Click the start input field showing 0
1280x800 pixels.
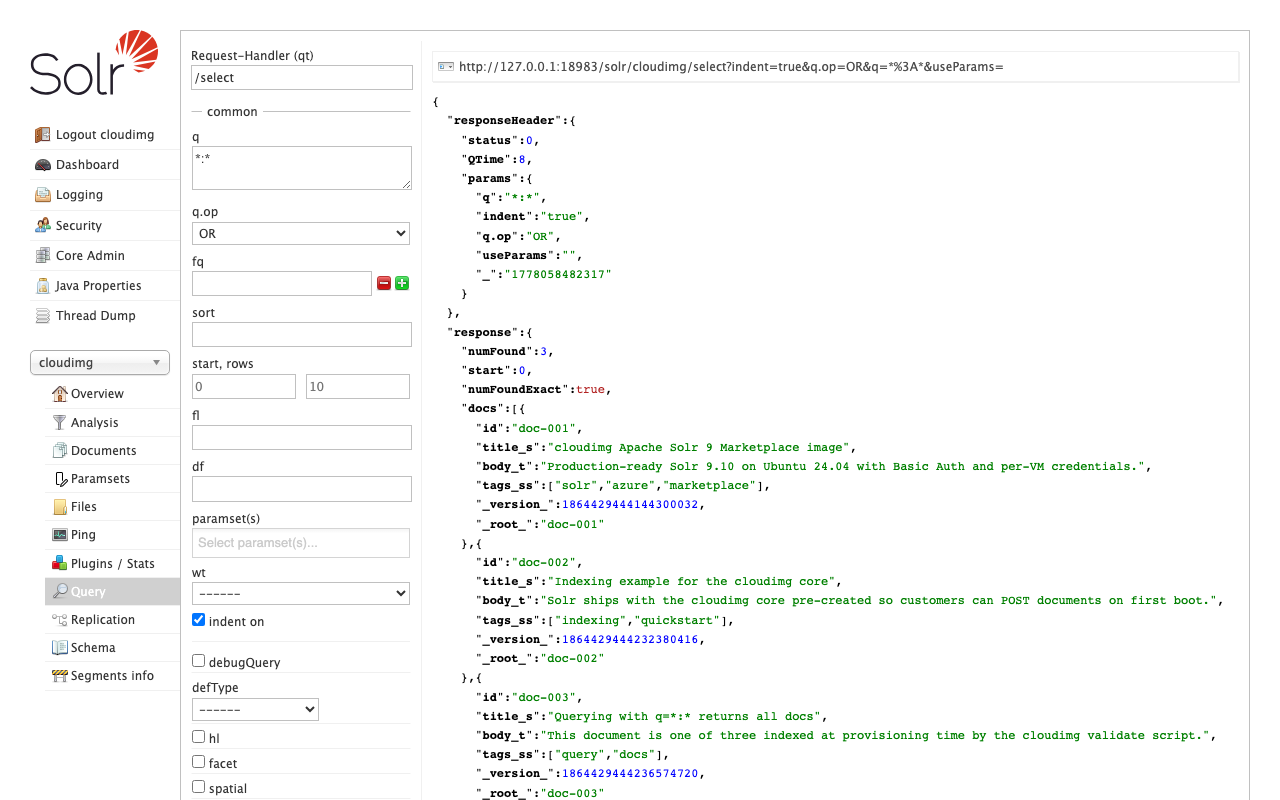click(x=244, y=386)
